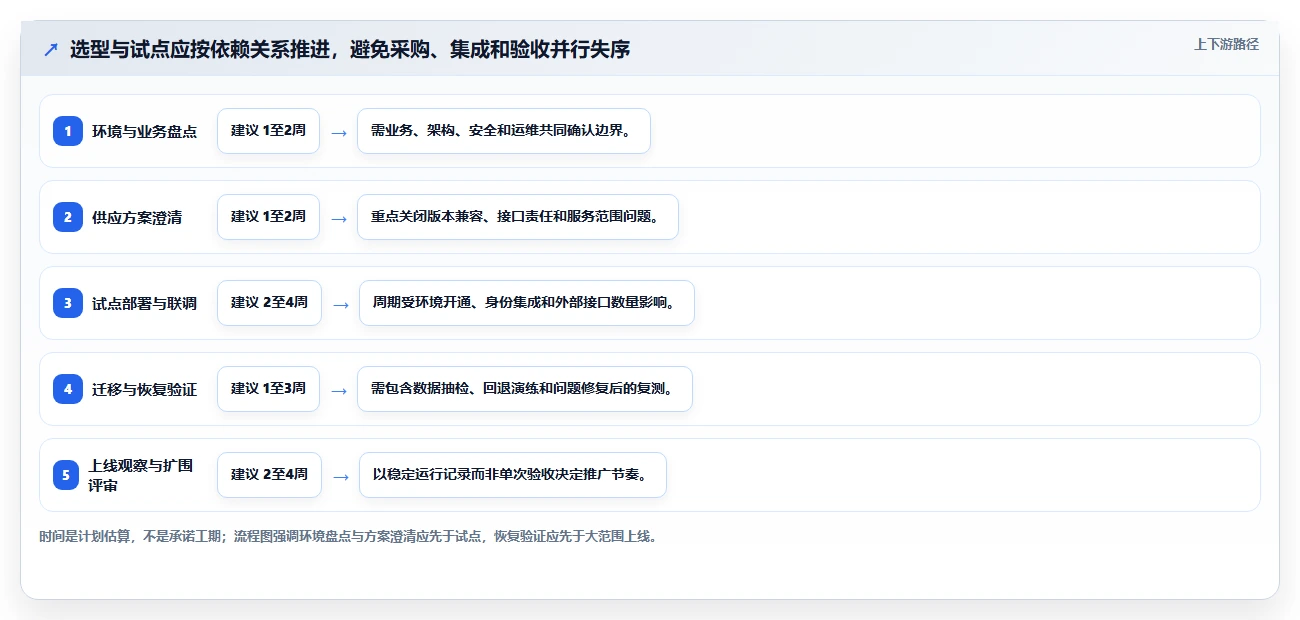The image size is (1300, 620).
Task: Click 建议 2至4周 chip in 试点部署与联调 row
Action: tap(269, 303)
